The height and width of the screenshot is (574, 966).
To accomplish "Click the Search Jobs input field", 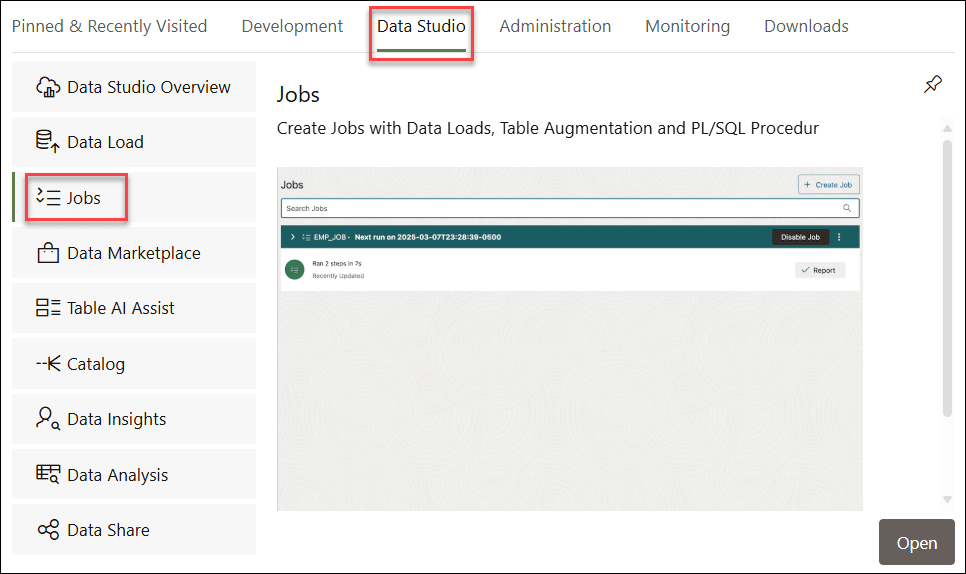I will [560, 208].
